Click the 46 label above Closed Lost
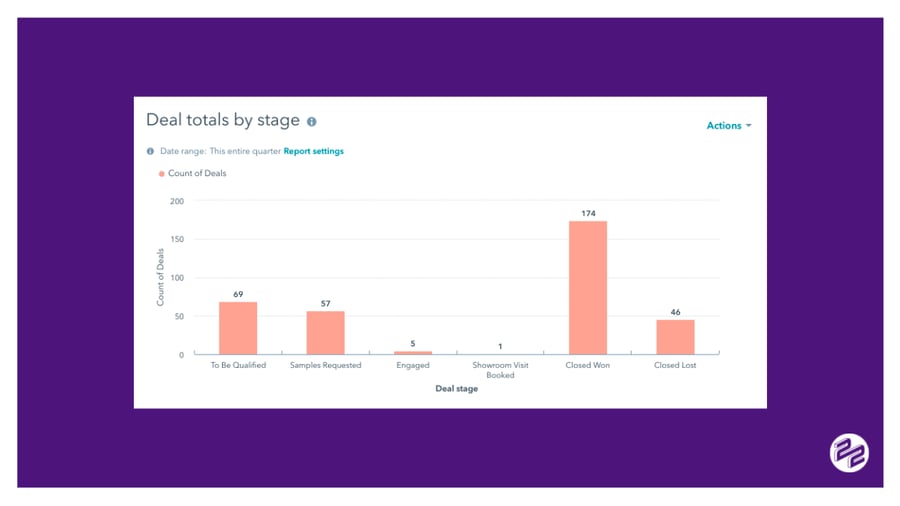 [x=675, y=312]
